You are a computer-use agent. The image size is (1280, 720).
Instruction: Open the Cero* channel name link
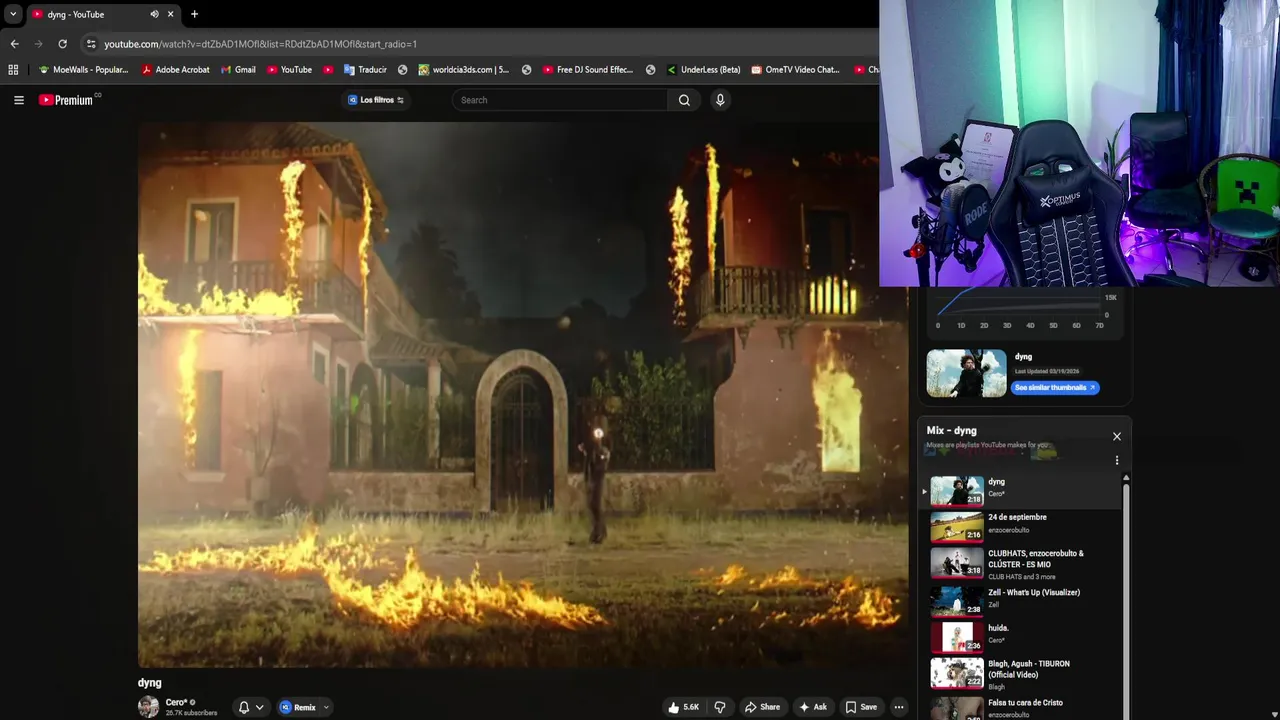(x=176, y=702)
